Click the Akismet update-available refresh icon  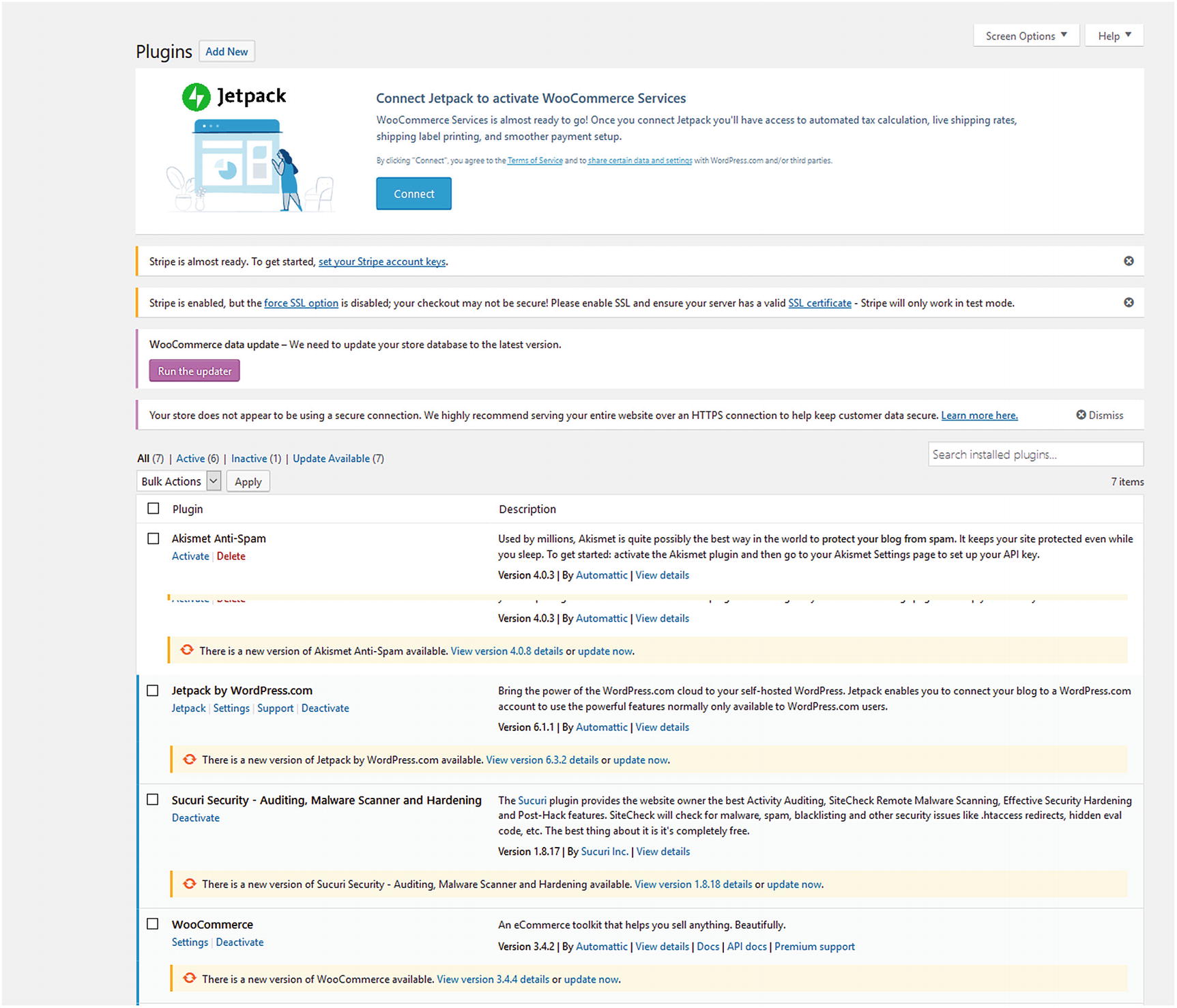(x=187, y=650)
